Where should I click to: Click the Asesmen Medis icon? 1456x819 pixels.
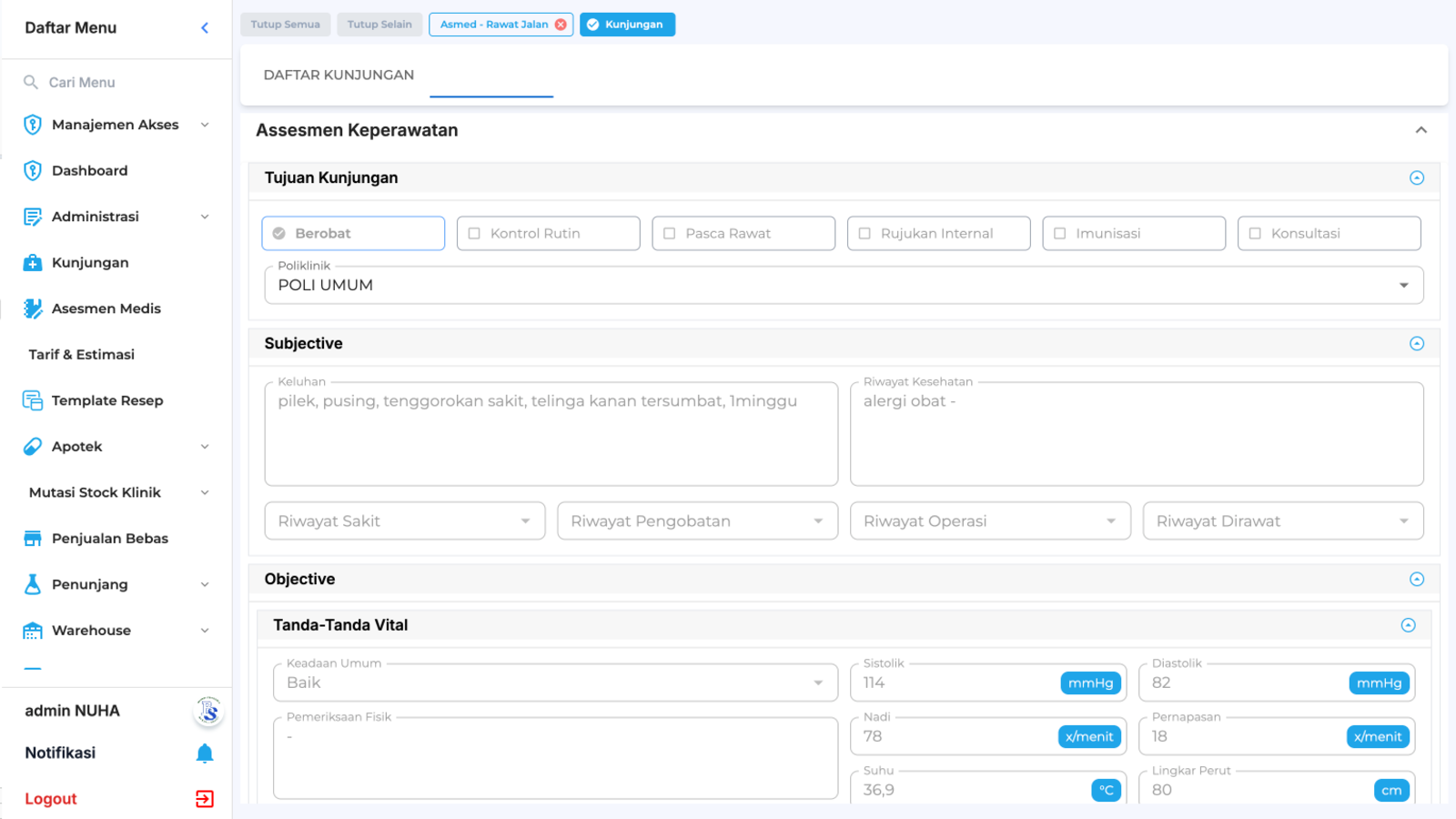[33, 308]
